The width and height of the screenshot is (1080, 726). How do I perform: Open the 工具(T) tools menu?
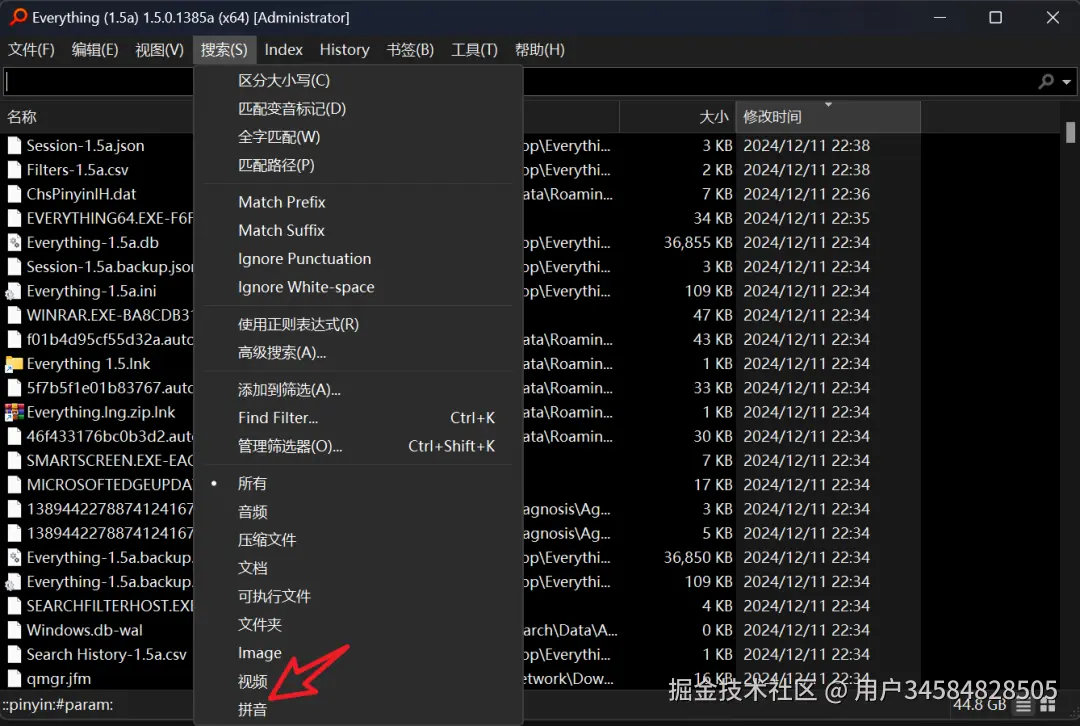point(474,50)
